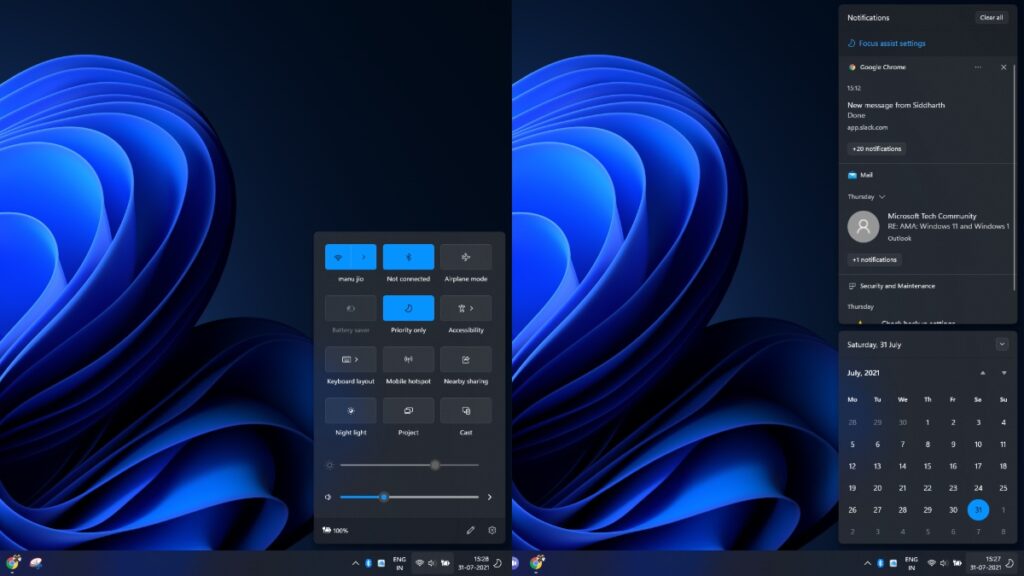1024x576 pixels.
Task: Clear all notifications
Action: click(990, 17)
